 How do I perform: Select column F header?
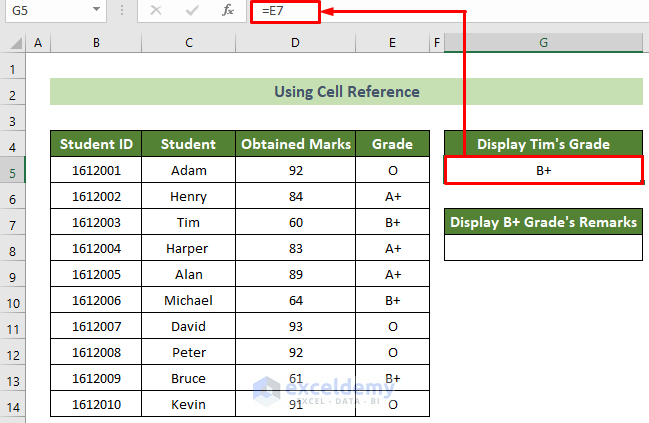(x=437, y=43)
